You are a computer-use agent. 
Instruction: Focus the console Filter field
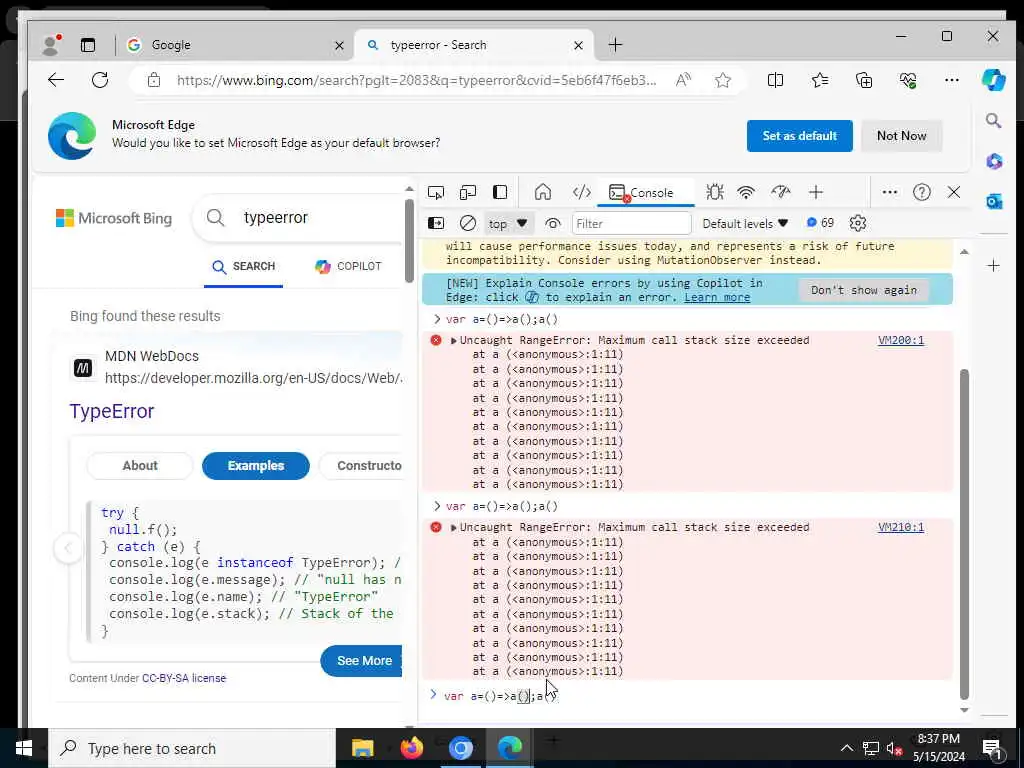pos(632,223)
